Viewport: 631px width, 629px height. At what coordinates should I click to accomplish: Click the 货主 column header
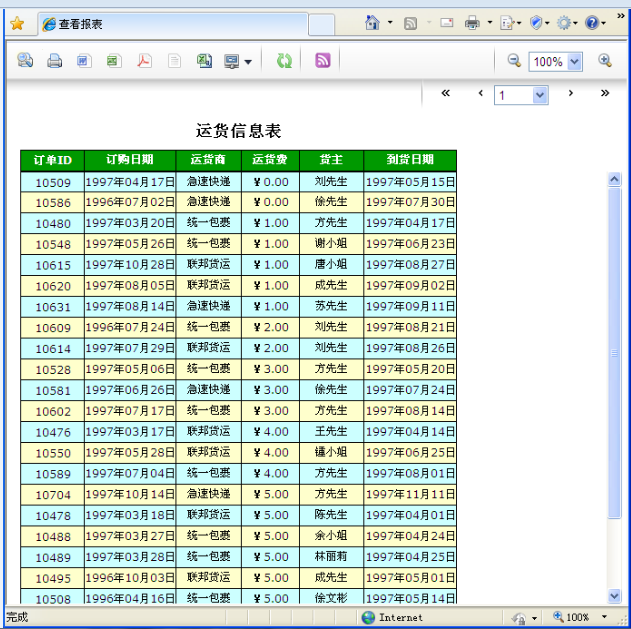[331, 160]
